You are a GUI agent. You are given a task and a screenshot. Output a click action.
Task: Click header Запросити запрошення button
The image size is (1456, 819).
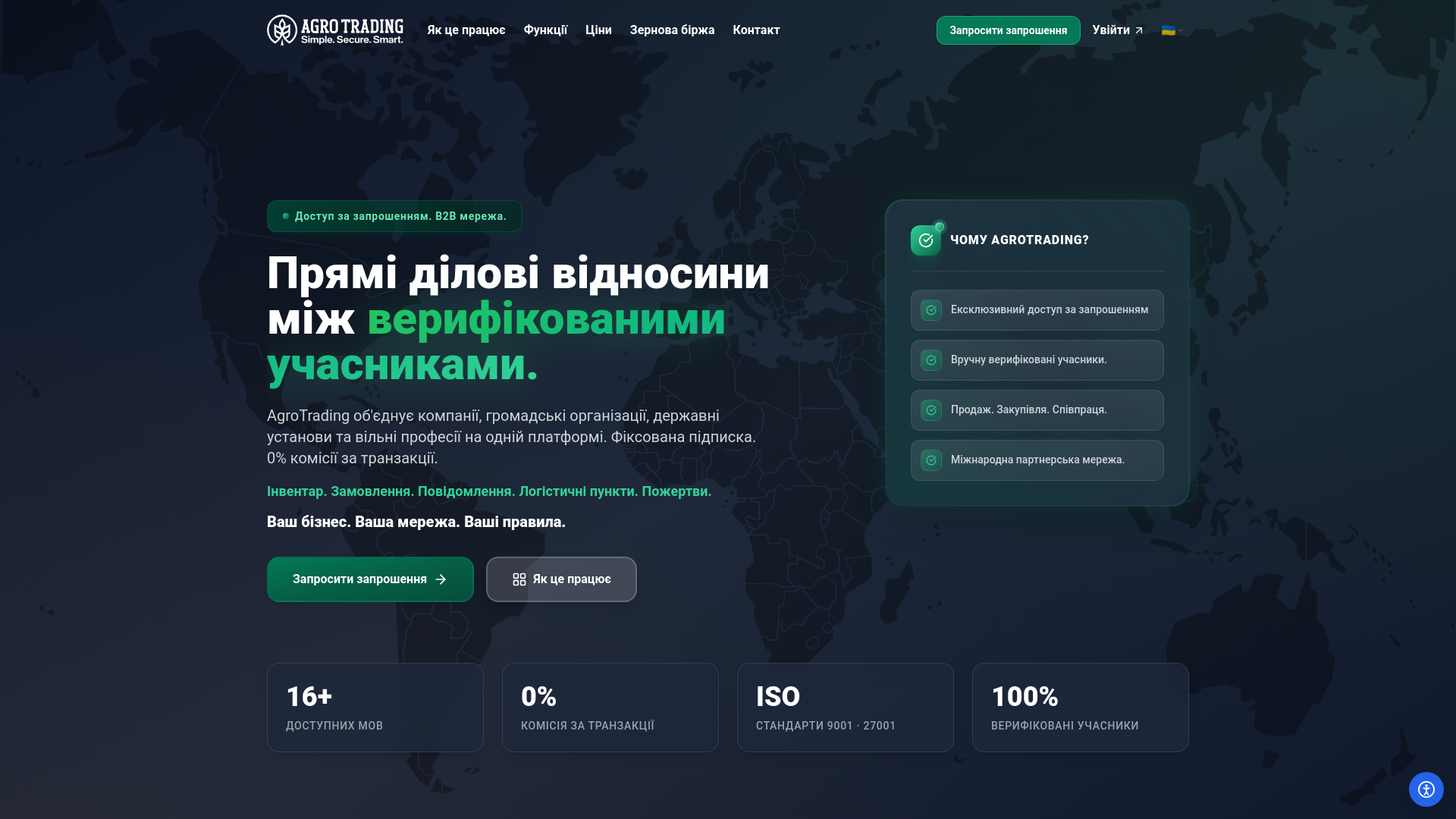click(x=1009, y=30)
